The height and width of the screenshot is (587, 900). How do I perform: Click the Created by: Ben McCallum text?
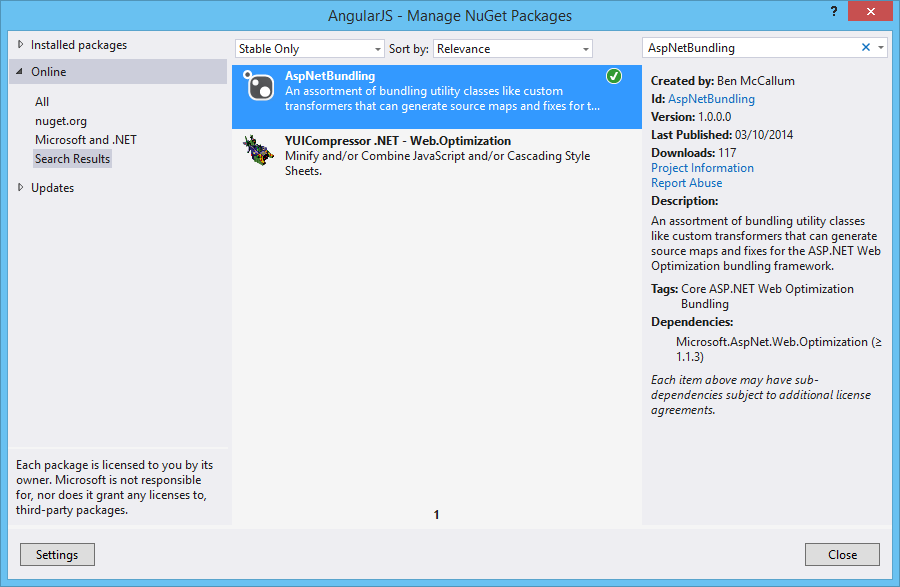(723, 81)
